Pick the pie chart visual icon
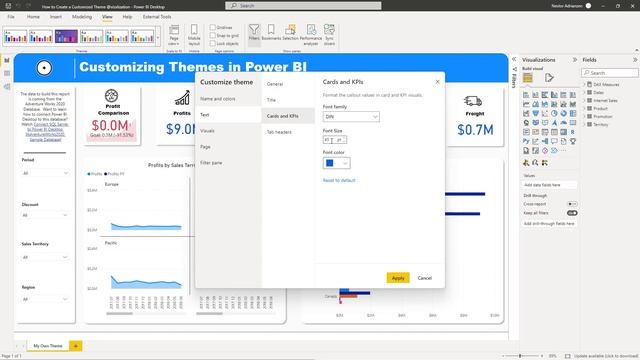Screen dimensions: 640x360 [x=554, y=113]
